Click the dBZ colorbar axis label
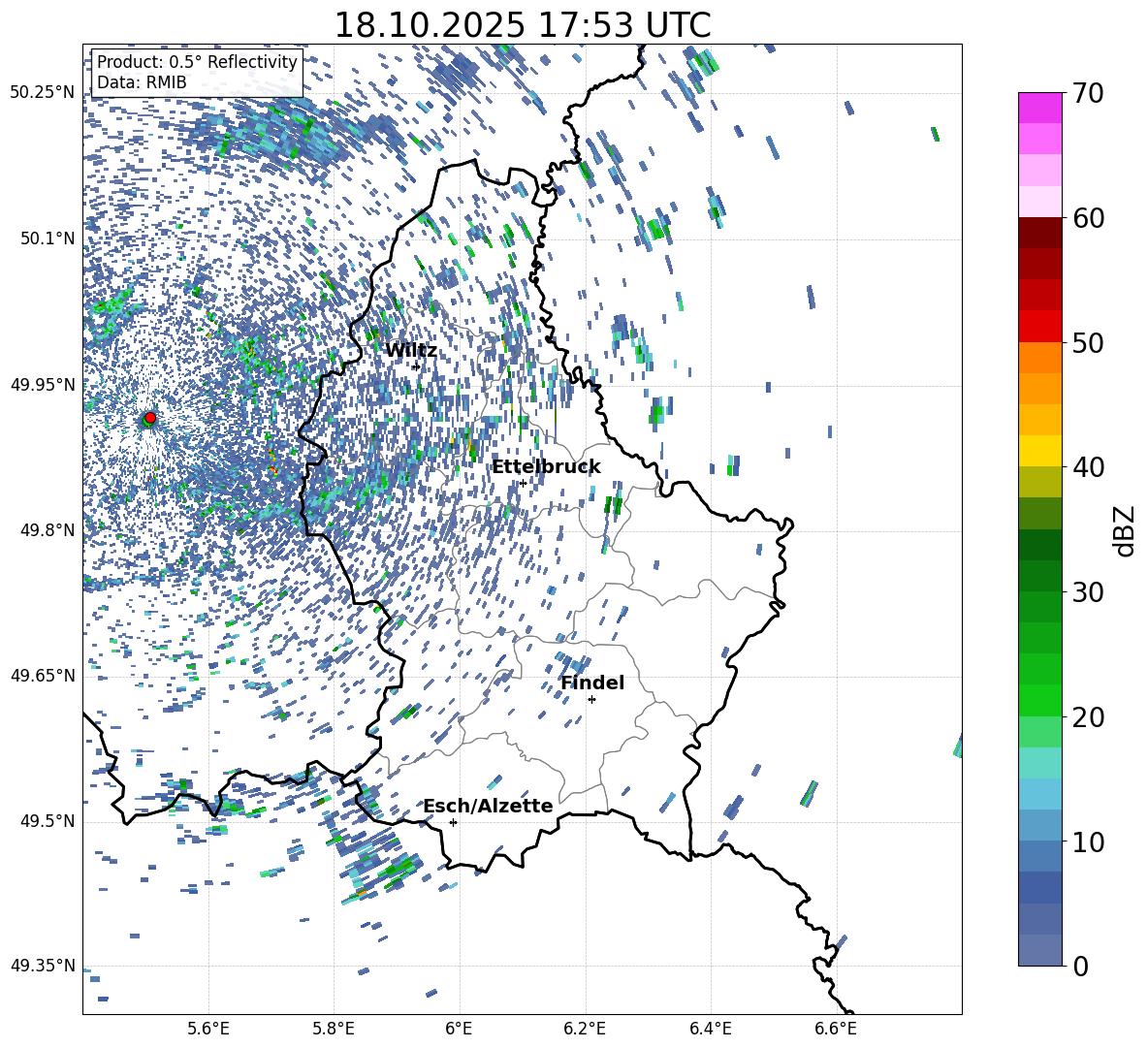 [1124, 530]
